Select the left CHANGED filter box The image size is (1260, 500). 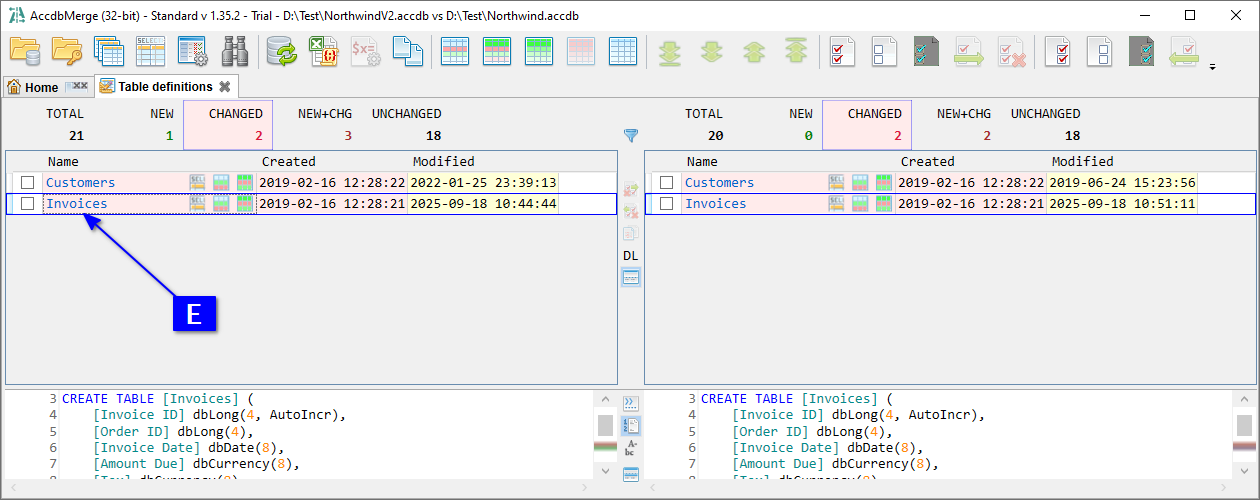click(x=228, y=125)
